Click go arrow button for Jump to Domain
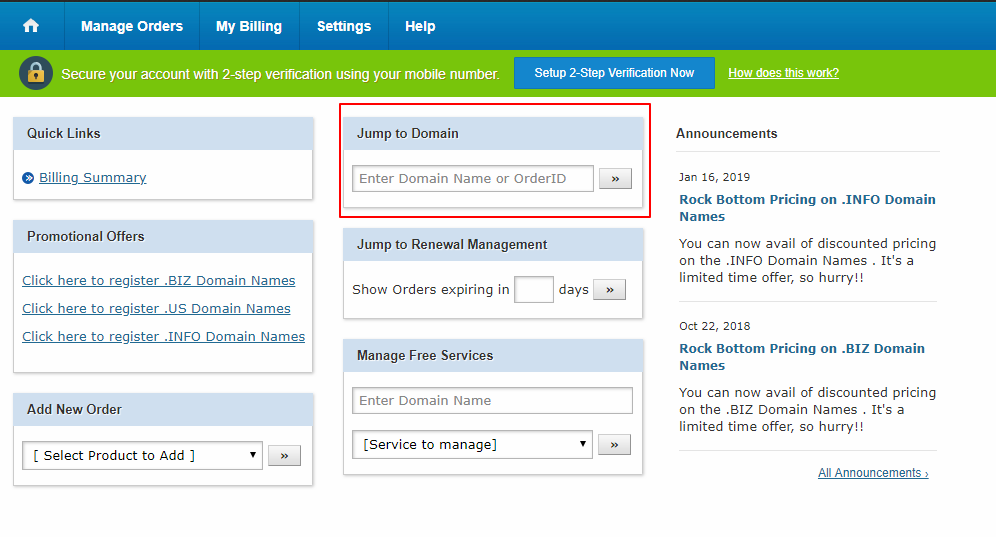 (615, 178)
